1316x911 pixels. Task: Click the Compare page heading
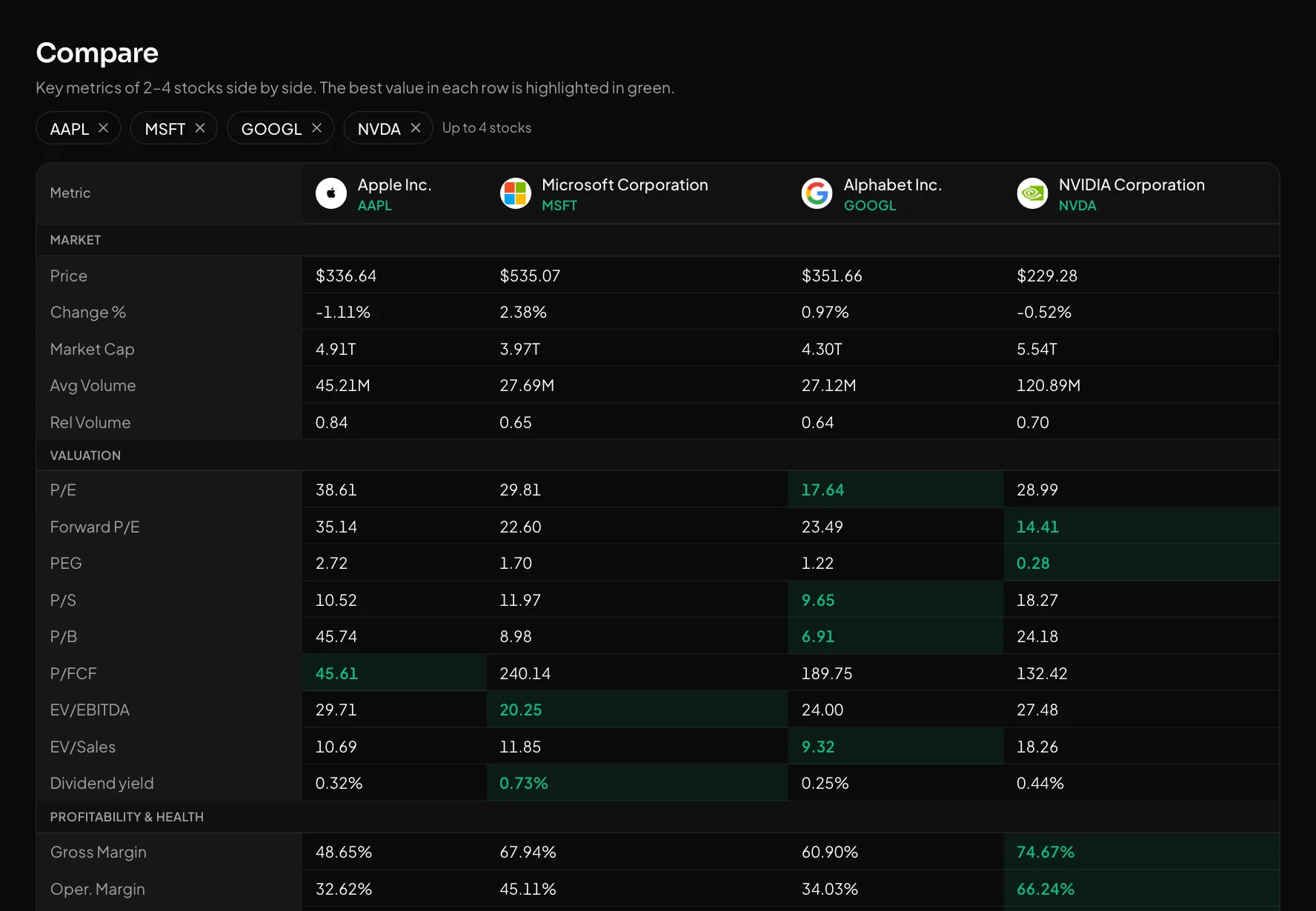tap(97, 53)
